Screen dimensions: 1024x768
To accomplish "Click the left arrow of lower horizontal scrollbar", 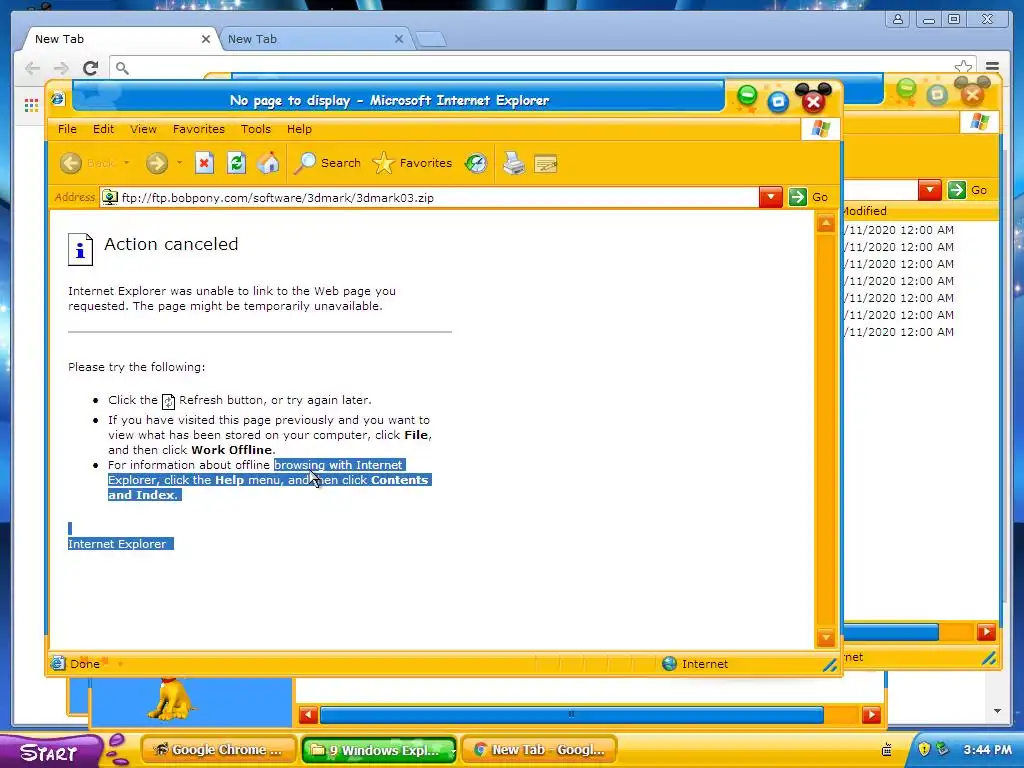I will tap(308, 715).
